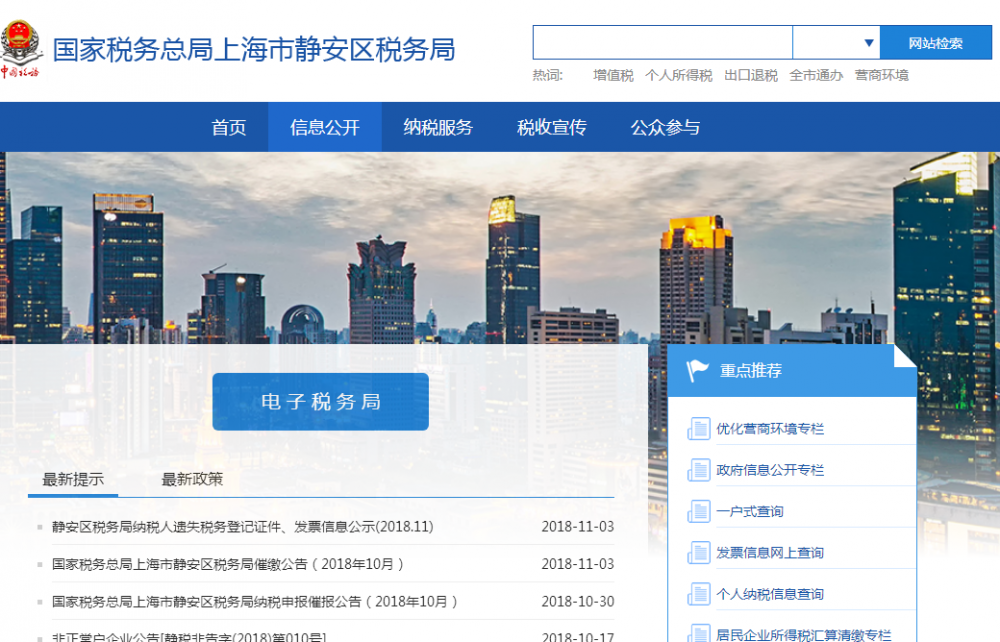Image resolution: width=1000 pixels, height=642 pixels.
Task: Click document icon next to 发票信息网上查询
Action: click(x=698, y=553)
